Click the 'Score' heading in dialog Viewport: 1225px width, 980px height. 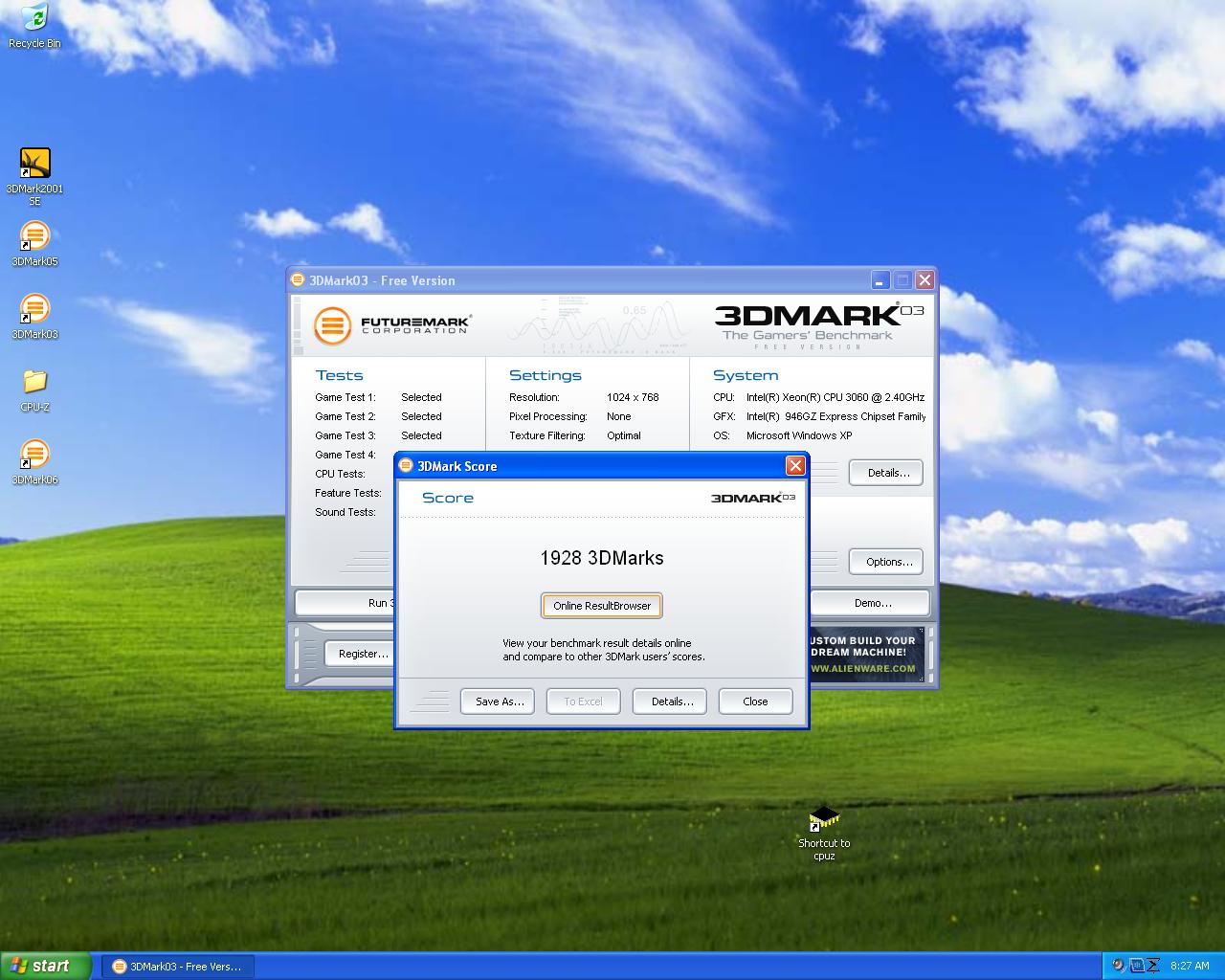pos(448,498)
